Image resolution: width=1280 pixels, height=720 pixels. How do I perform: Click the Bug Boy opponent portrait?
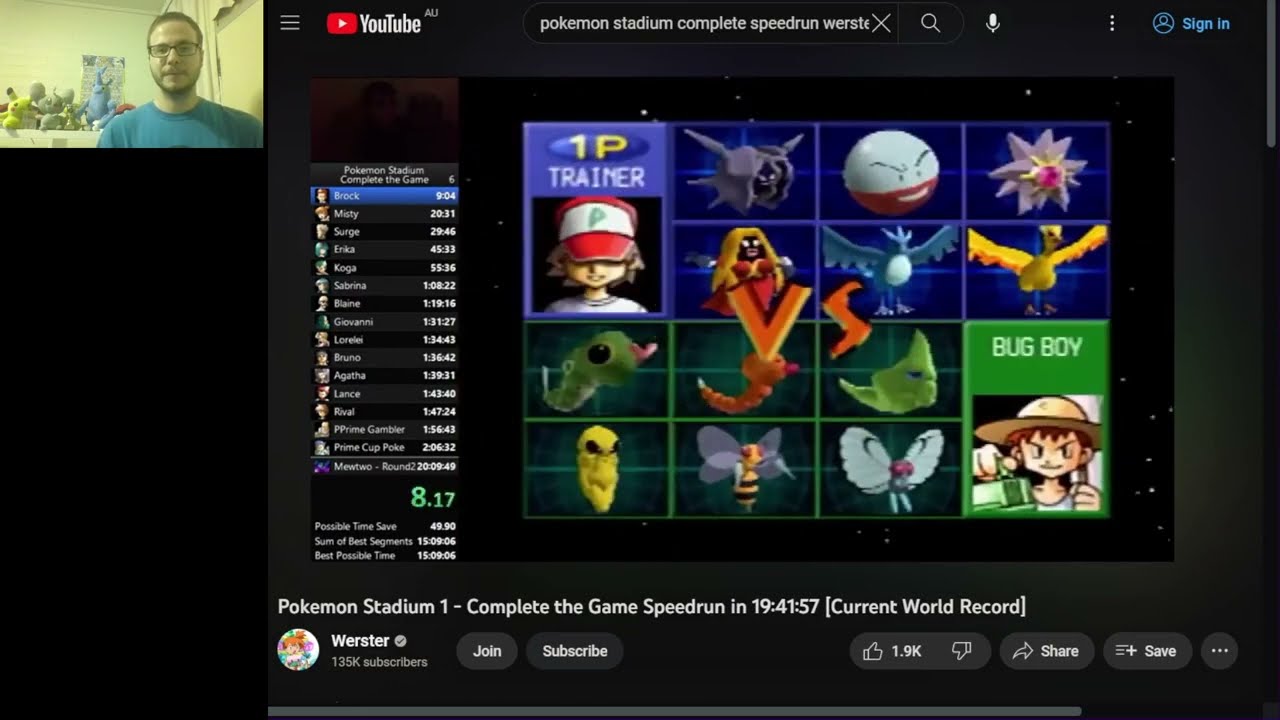click(1037, 452)
